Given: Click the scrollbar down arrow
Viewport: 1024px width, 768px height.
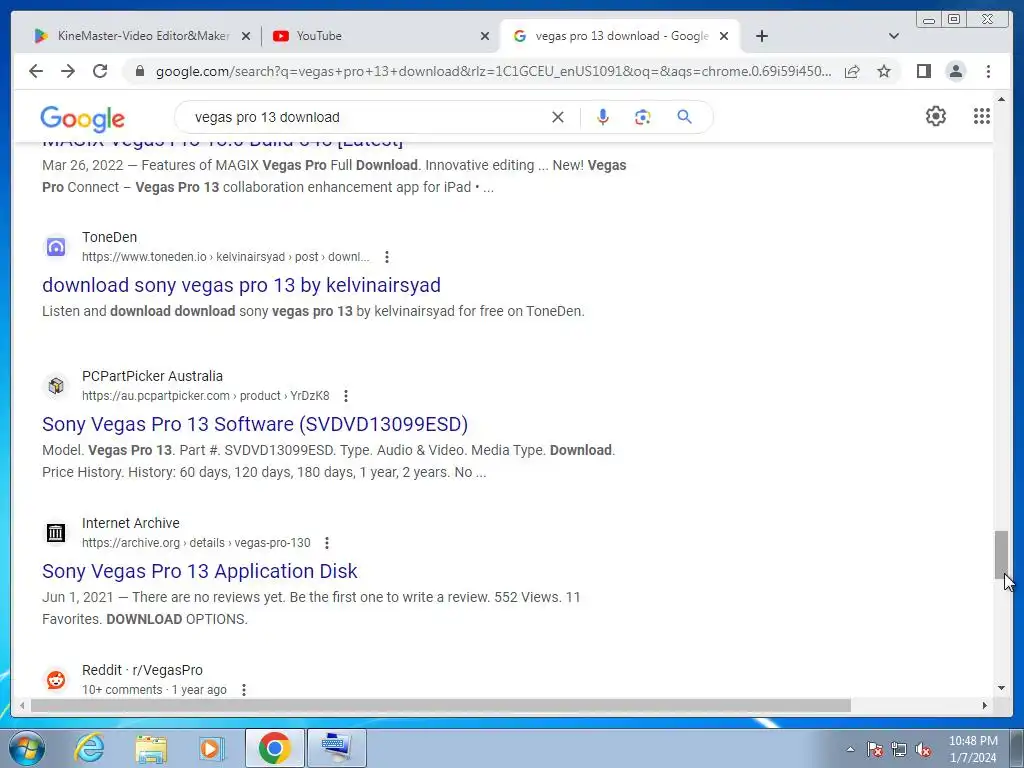Looking at the screenshot, I should pyautogui.click(x=1001, y=688).
